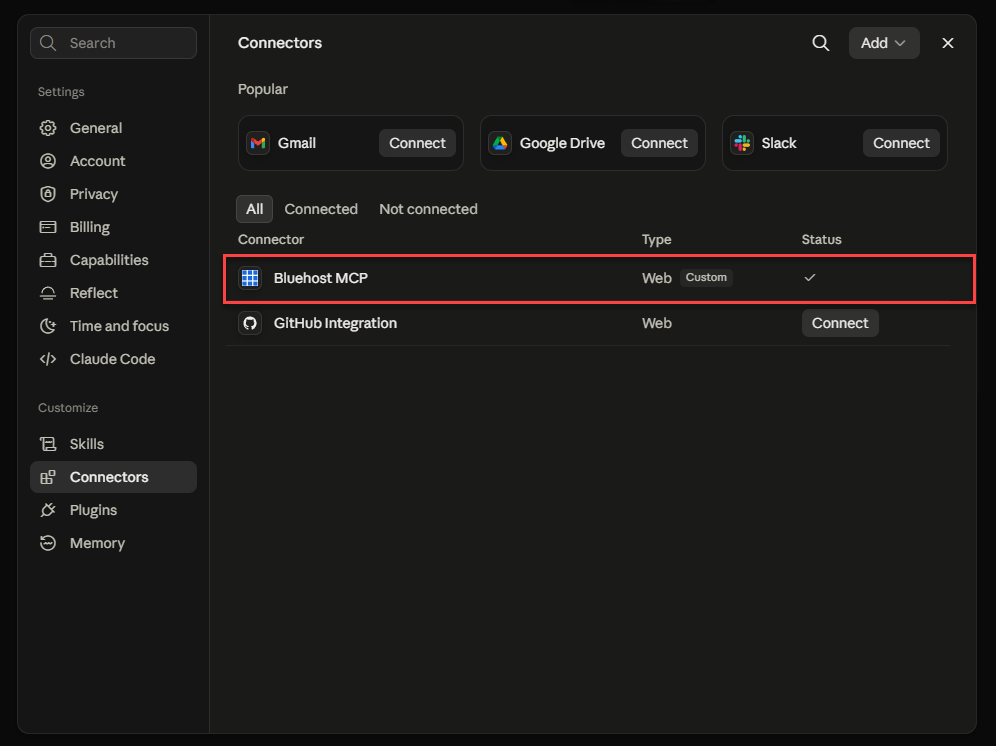Click the Google Drive card label
The width and height of the screenshot is (996, 746).
point(562,143)
